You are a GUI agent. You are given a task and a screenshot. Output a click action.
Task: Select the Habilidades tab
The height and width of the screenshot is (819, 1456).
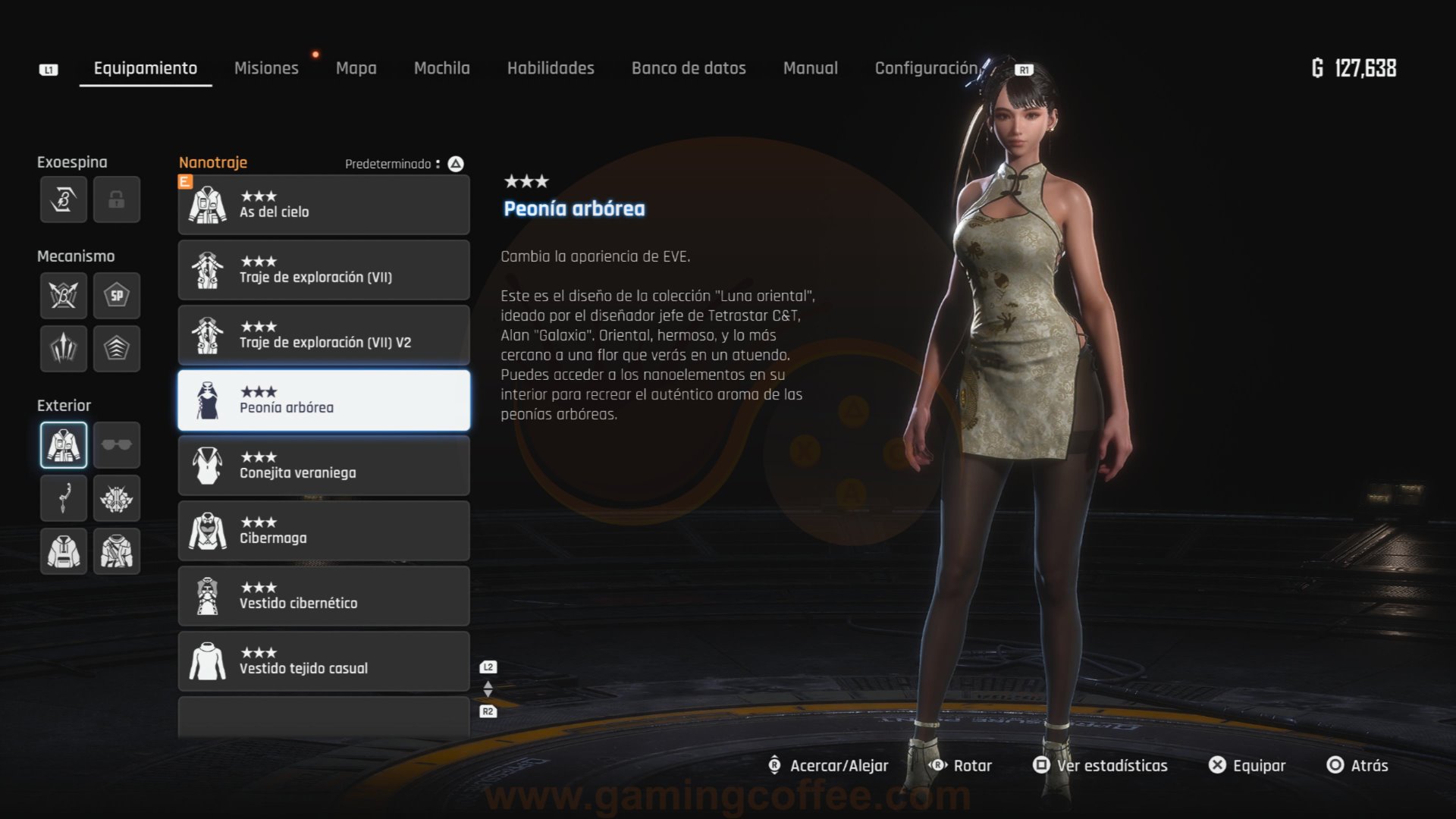point(551,68)
